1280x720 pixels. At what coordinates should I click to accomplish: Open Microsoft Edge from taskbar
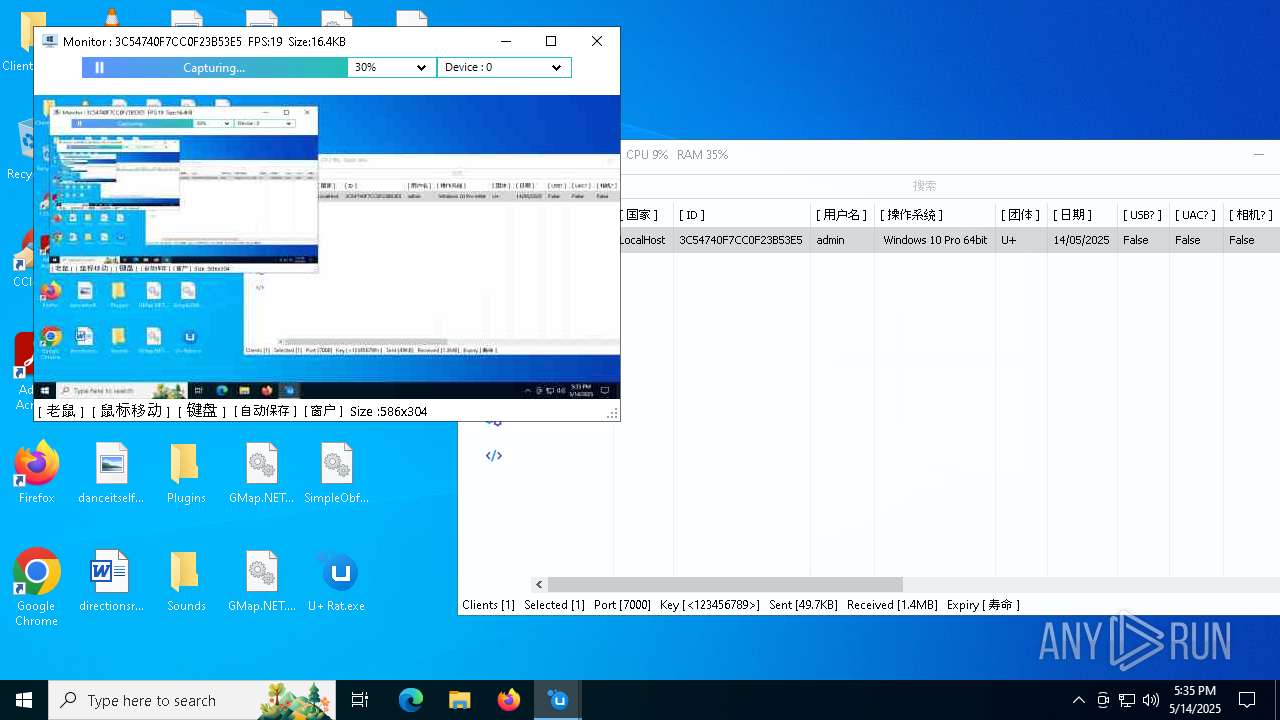(x=411, y=700)
